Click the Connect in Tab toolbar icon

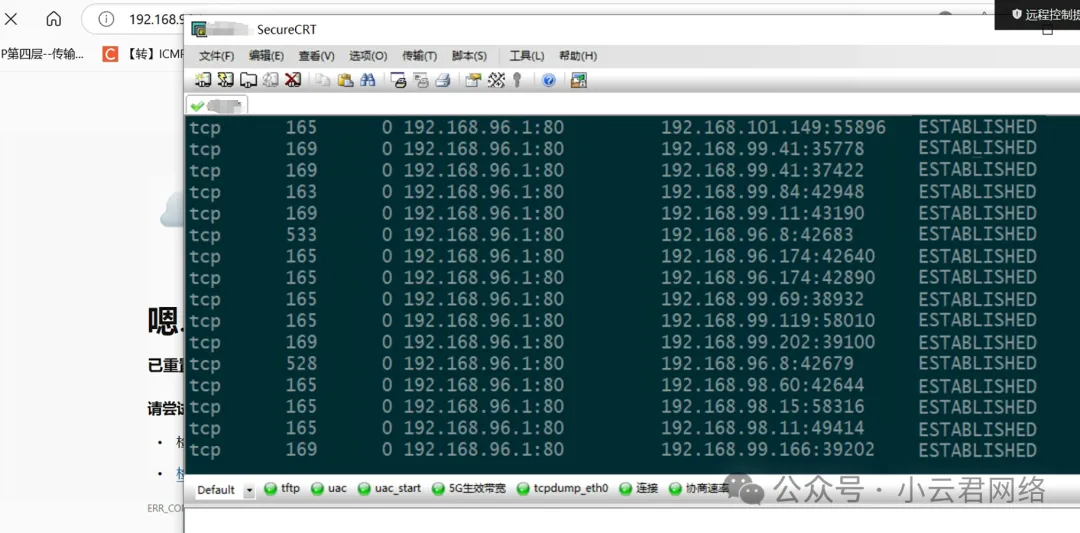248,80
